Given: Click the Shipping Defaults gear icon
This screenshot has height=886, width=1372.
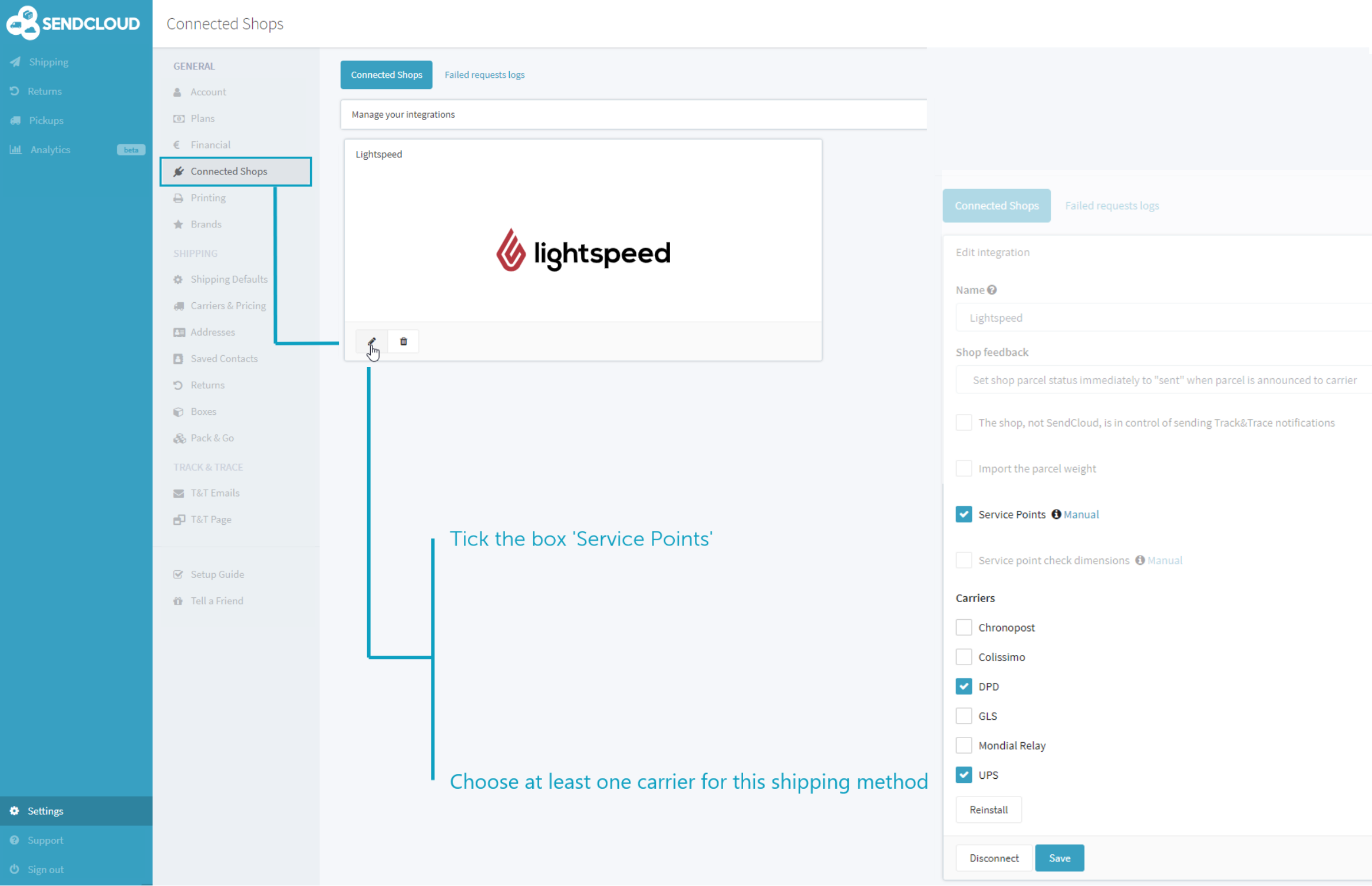Looking at the screenshot, I should (178, 279).
